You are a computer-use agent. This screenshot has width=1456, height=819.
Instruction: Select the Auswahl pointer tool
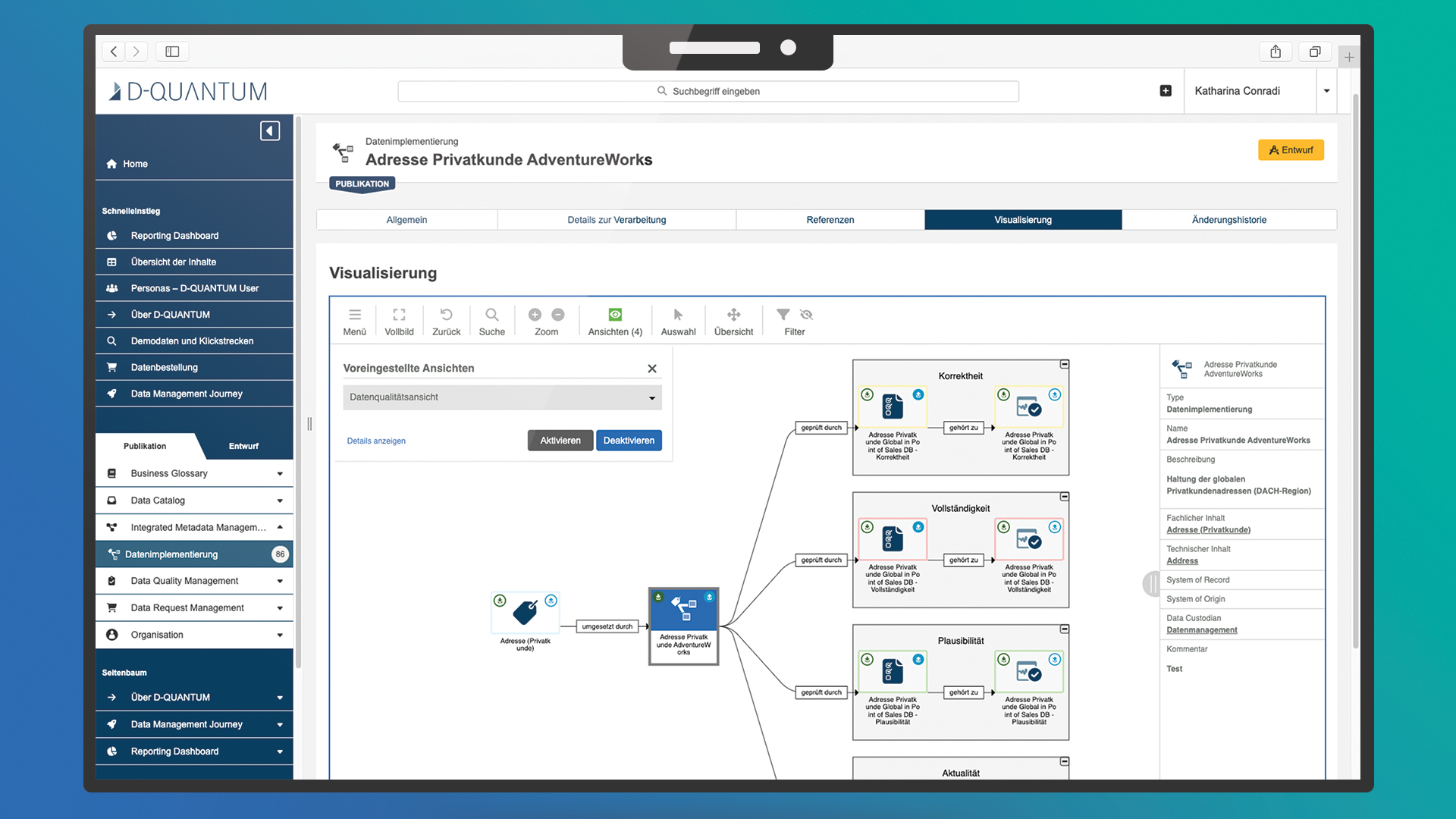(x=678, y=315)
